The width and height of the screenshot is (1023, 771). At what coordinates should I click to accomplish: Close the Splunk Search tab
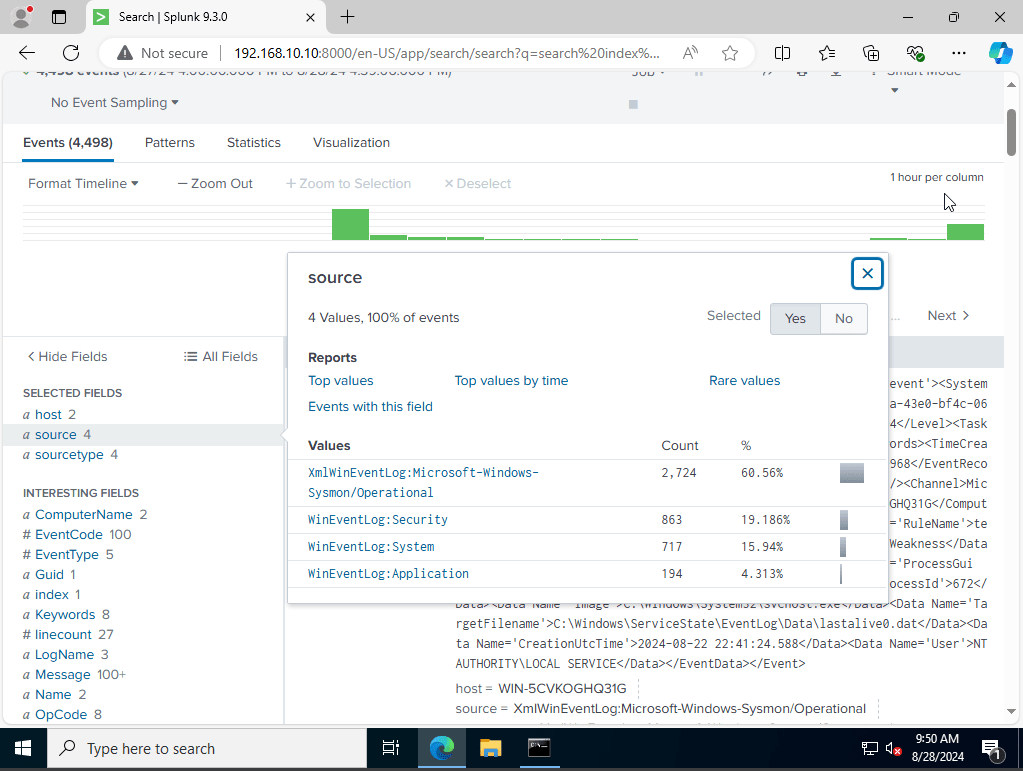click(311, 17)
